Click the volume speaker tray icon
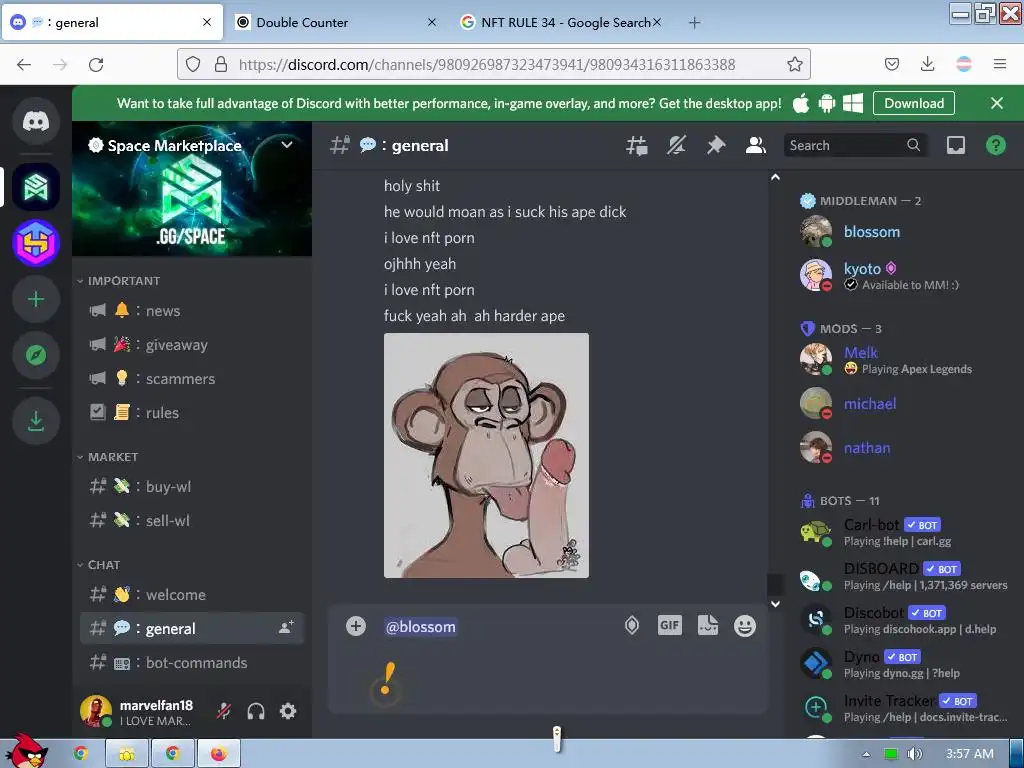1024x768 pixels. (914, 754)
